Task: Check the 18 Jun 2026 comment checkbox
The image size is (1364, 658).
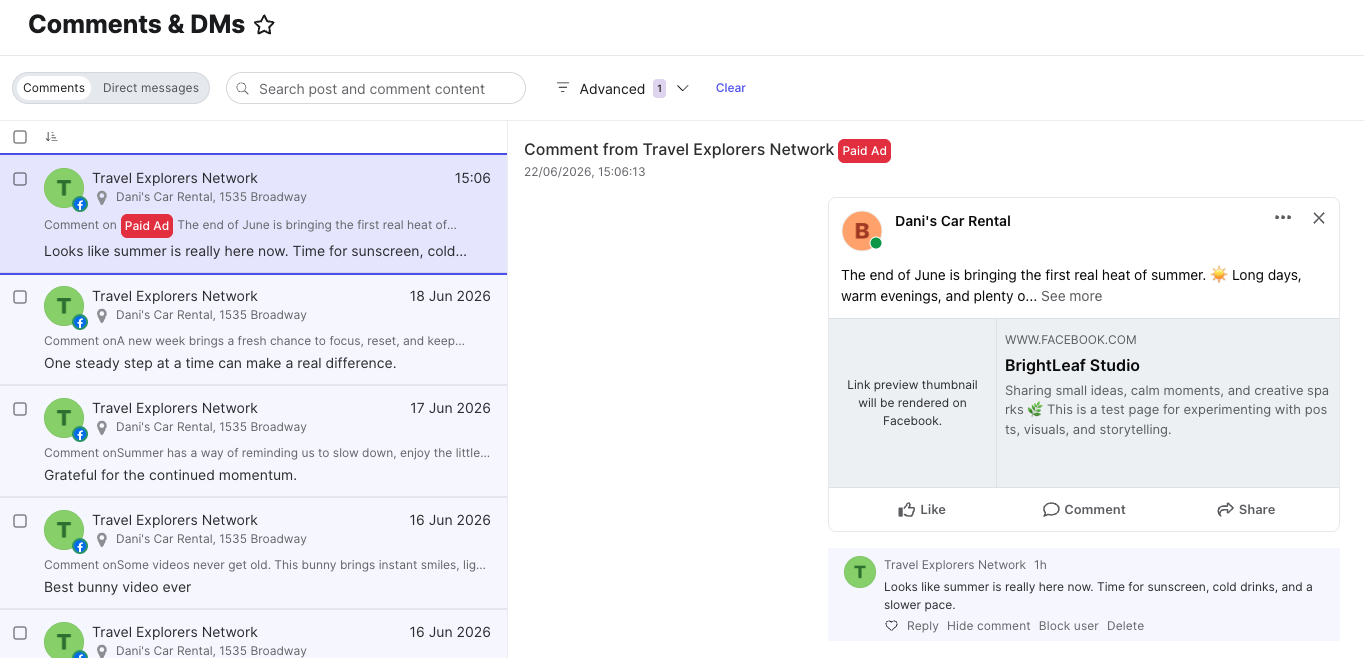Action: click(x=20, y=297)
